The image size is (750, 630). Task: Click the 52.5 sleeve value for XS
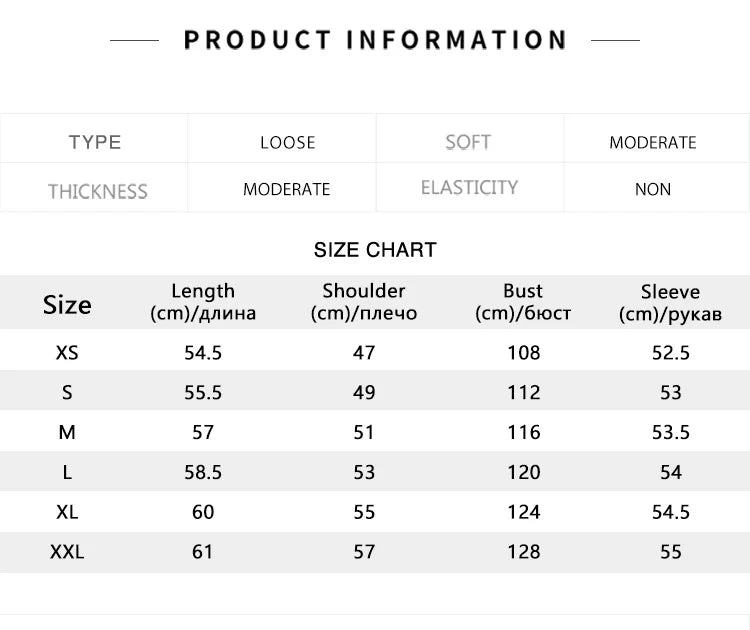pos(670,352)
